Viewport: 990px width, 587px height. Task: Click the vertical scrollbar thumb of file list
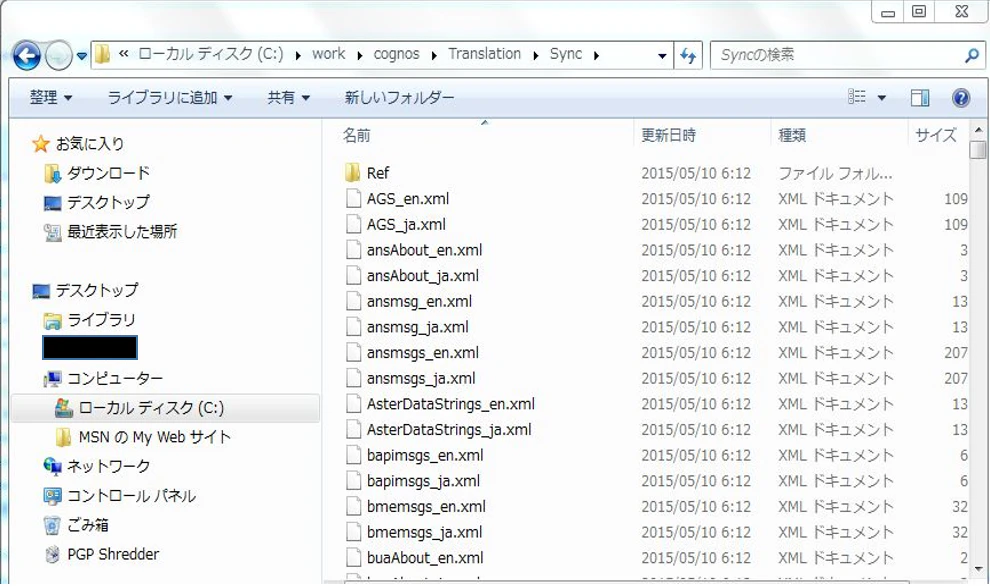click(979, 150)
